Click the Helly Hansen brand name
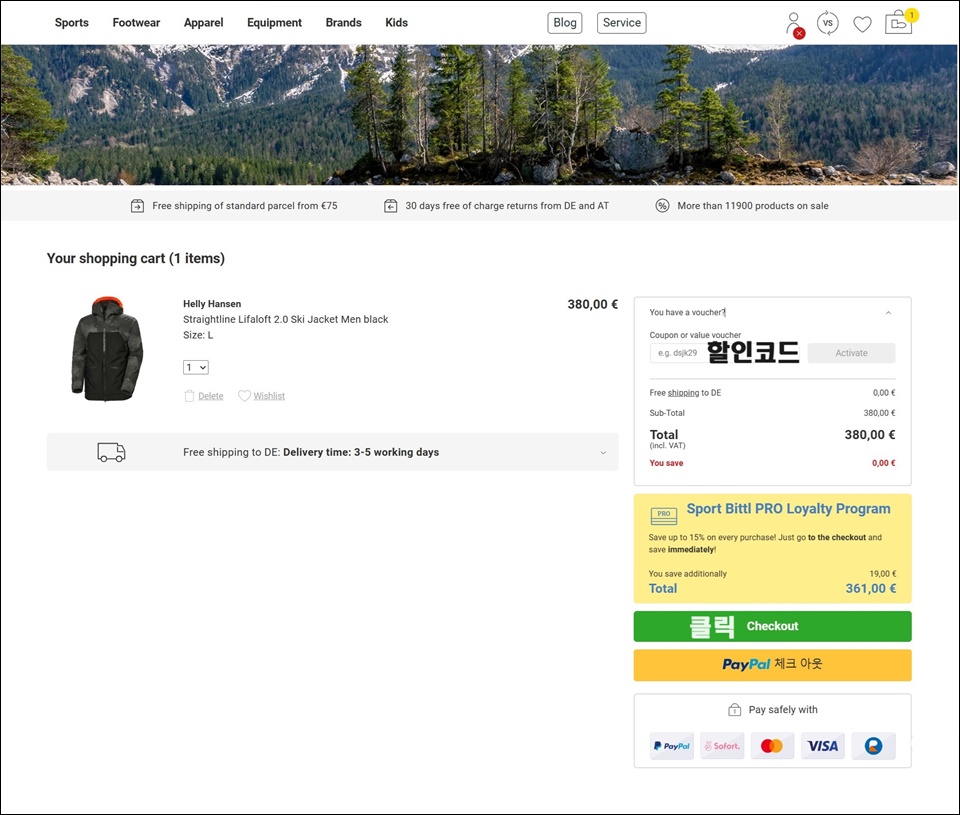Viewport: 960px width, 815px height. [x=212, y=304]
